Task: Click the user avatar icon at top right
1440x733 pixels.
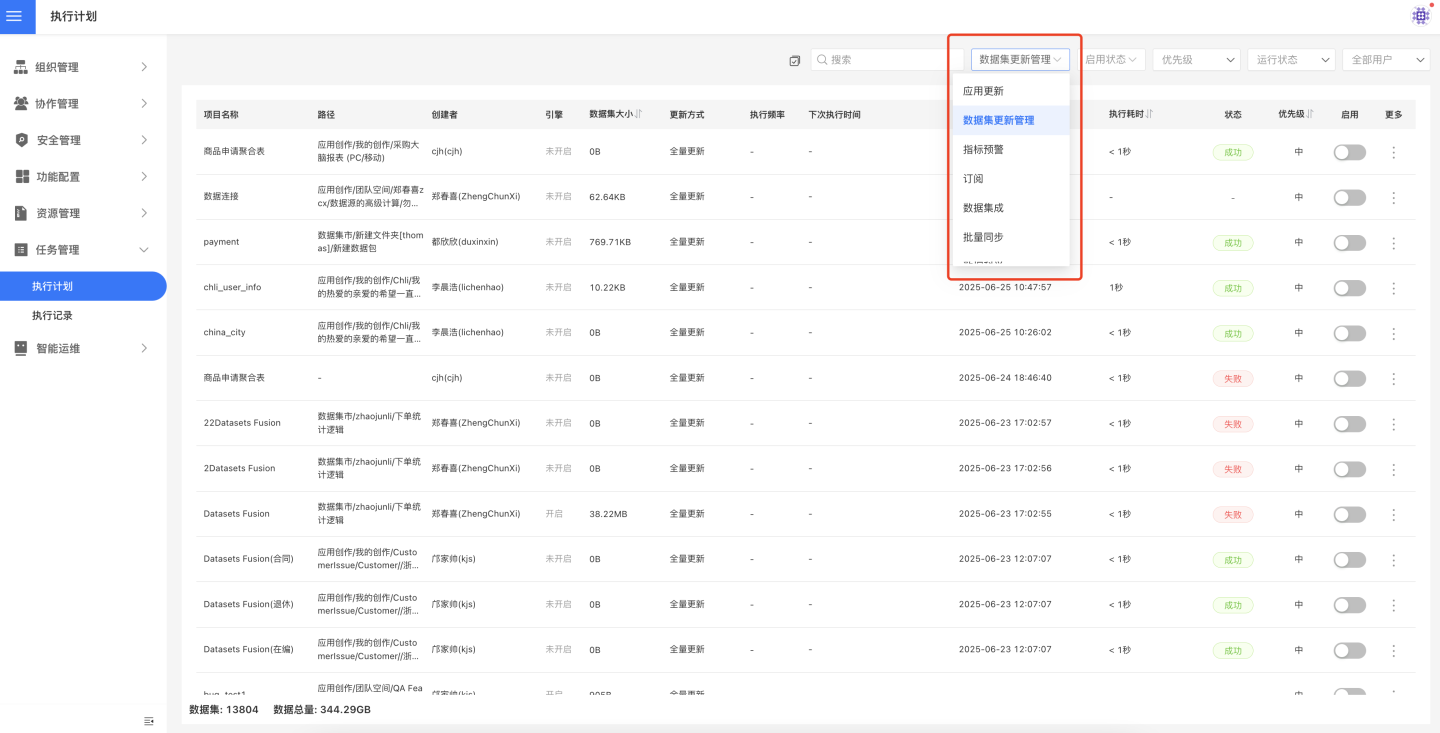Action: click(x=1420, y=15)
